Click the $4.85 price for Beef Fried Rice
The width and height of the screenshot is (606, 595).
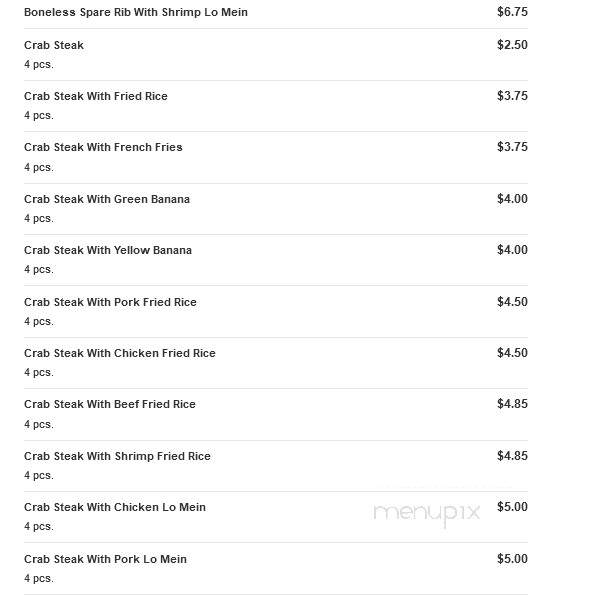coord(512,404)
